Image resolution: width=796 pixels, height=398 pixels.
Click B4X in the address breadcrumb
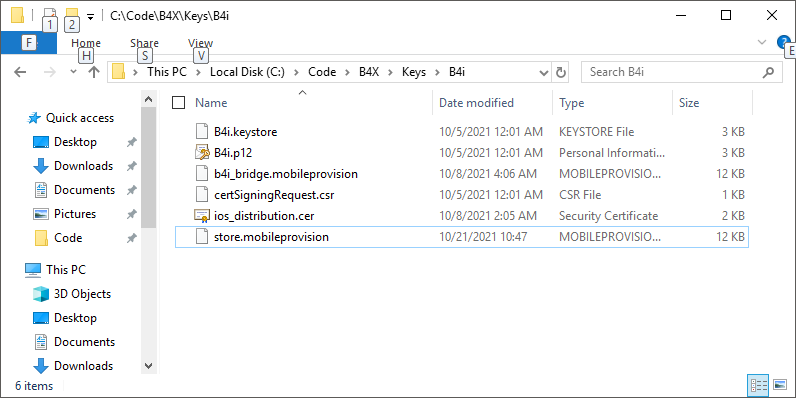[x=369, y=72]
